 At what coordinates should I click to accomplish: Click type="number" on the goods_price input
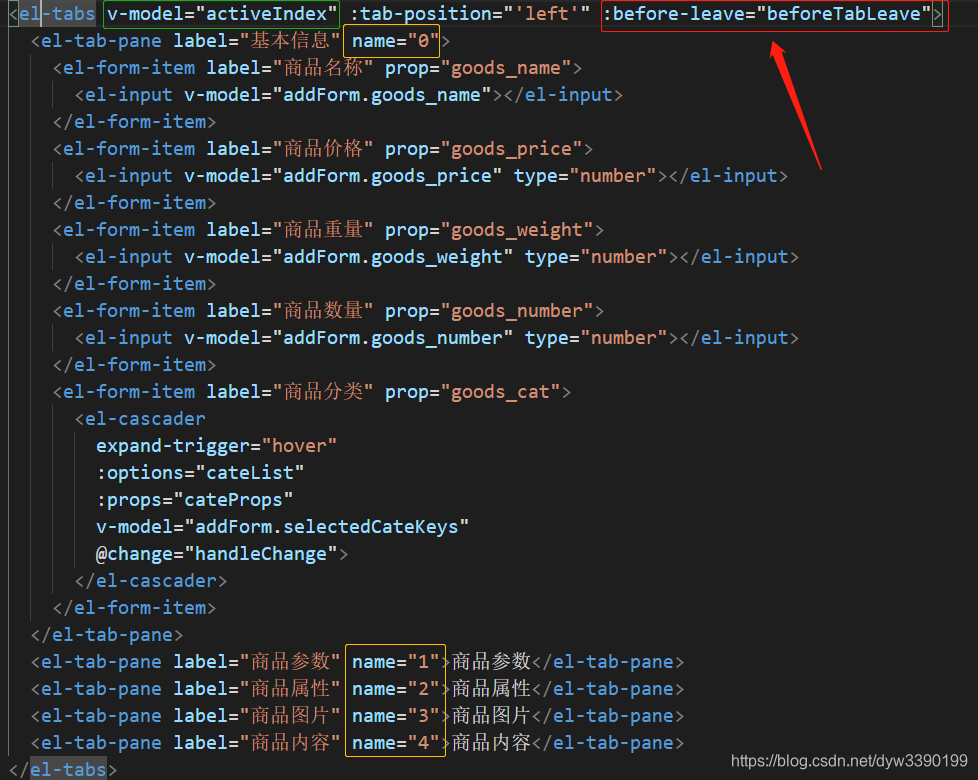(x=585, y=176)
